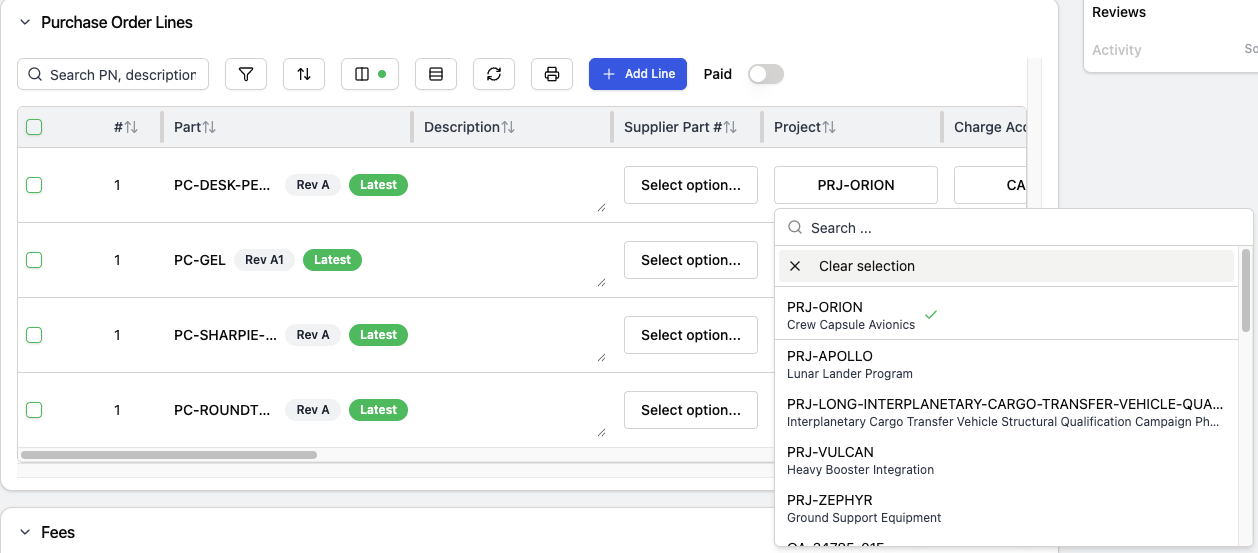
Task: Select PRJ-APOLLO Lunar Lander Program option
Action: (x=1008, y=364)
